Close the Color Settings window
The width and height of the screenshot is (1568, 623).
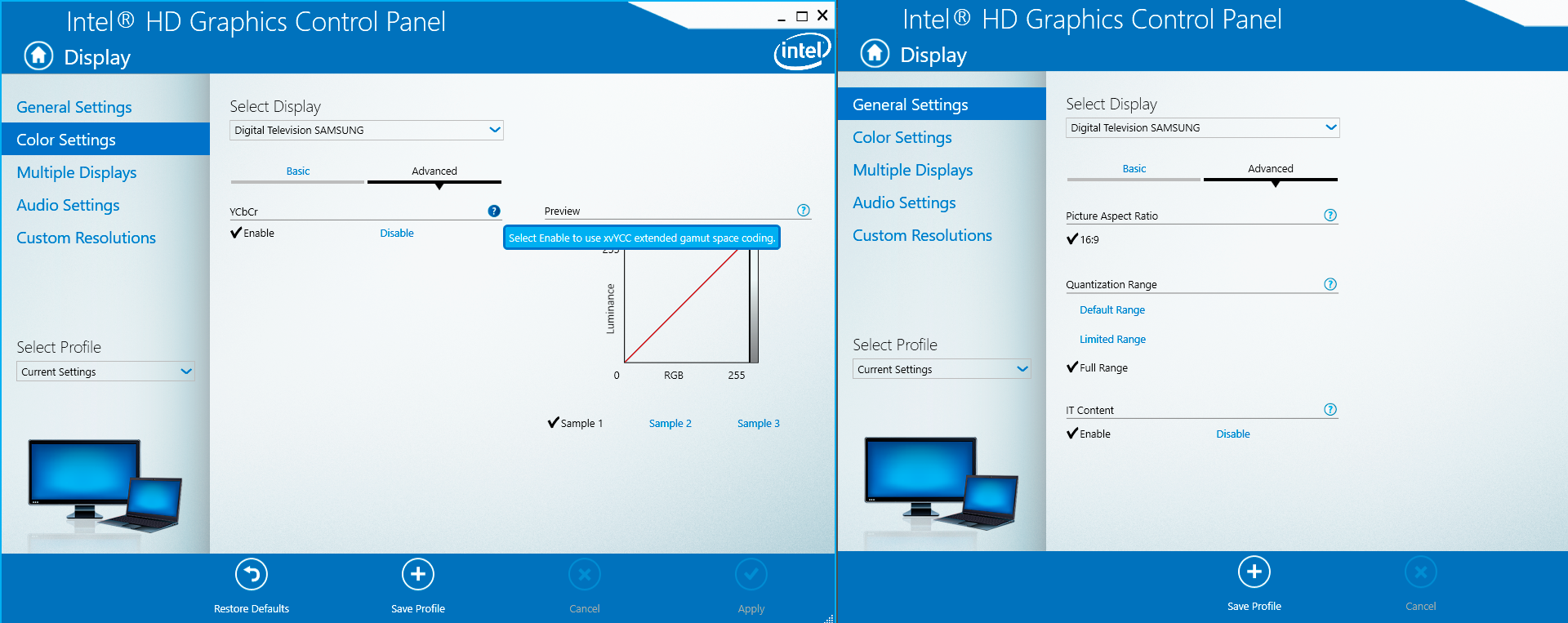[x=822, y=16]
